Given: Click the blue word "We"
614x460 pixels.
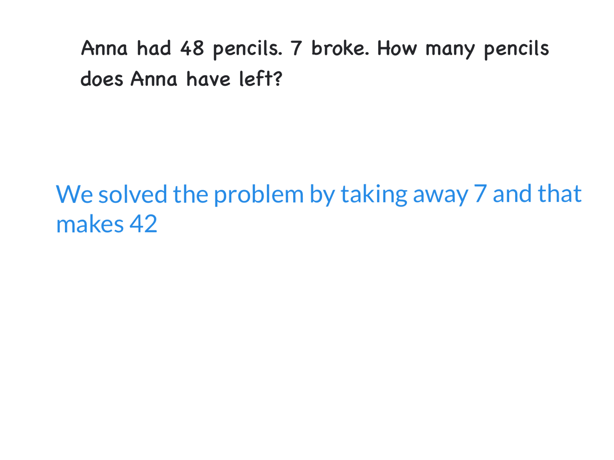Looking at the screenshot, I should (74, 194).
